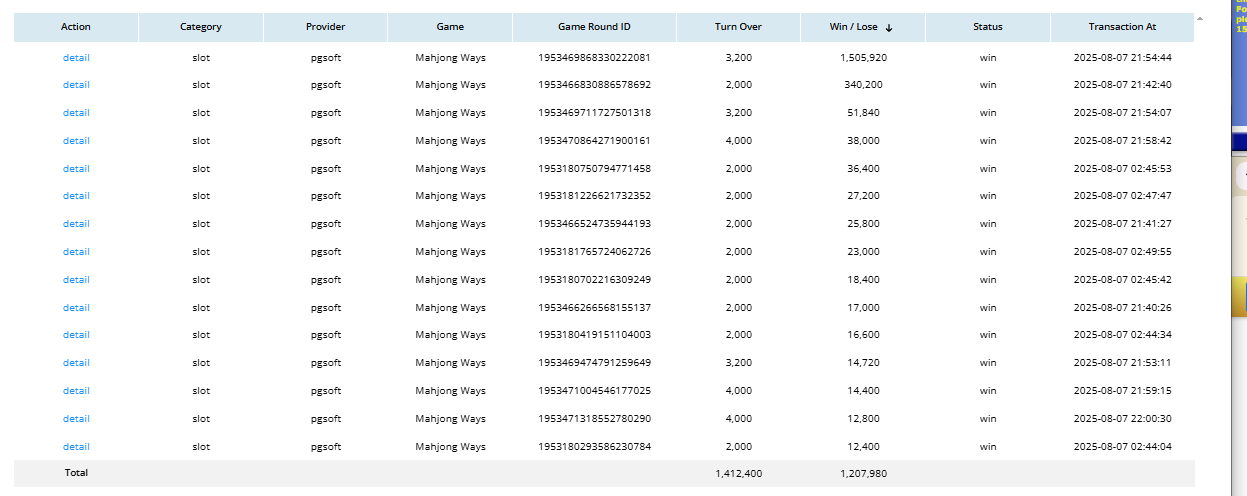Click the scrollbar up arrow

[x=1201, y=18]
